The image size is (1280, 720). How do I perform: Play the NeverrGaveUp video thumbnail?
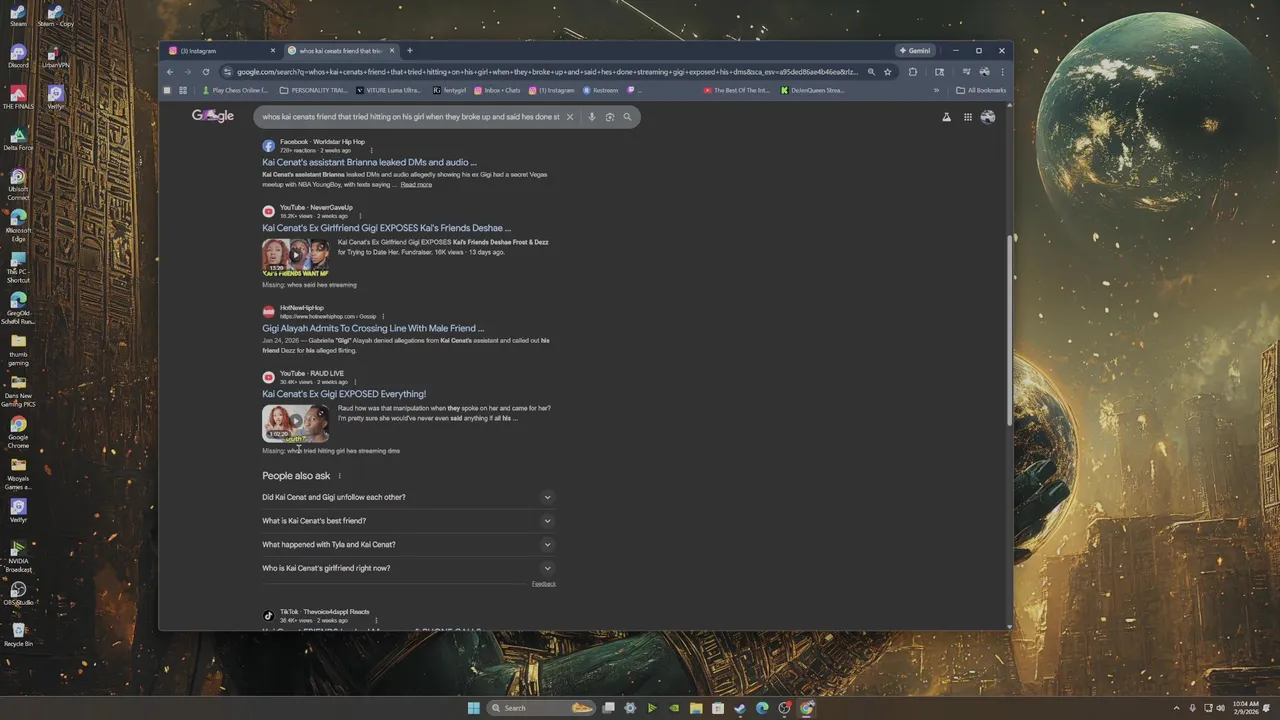point(295,257)
